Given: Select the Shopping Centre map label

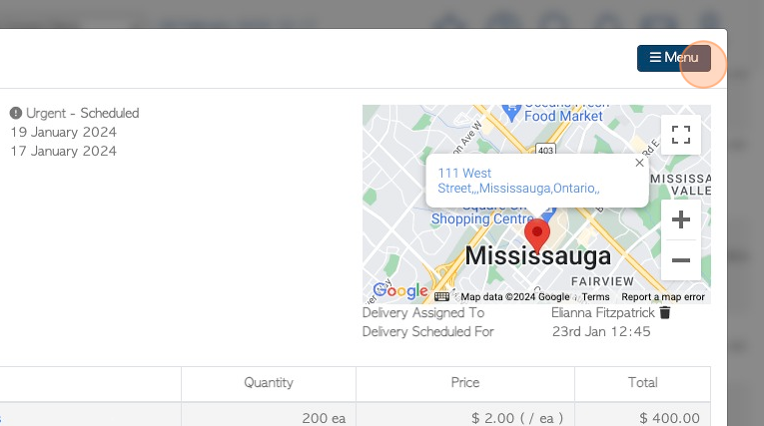Looking at the screenshot, I should tap(482, 219).
